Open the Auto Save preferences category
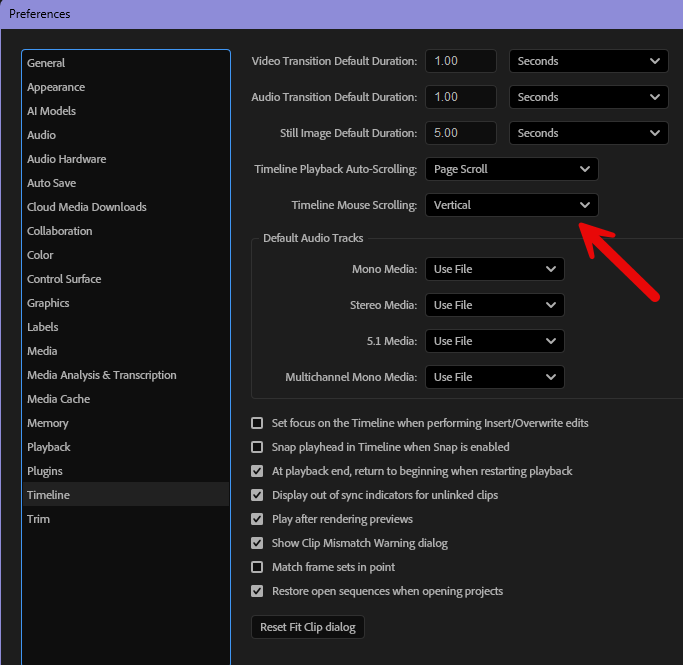The height and width of the screenshot is (665, 683). (52, 183)
